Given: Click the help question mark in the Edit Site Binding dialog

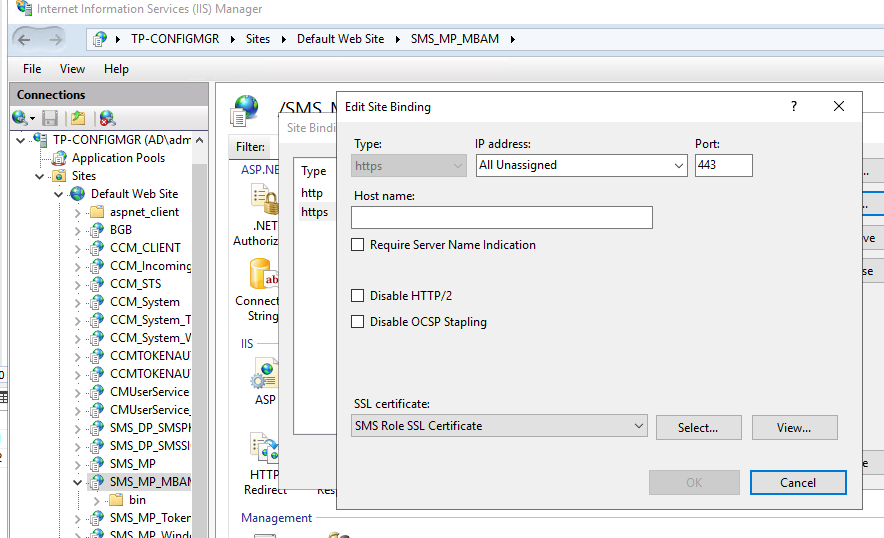Looking at the screenshot, I should point(794,106).
